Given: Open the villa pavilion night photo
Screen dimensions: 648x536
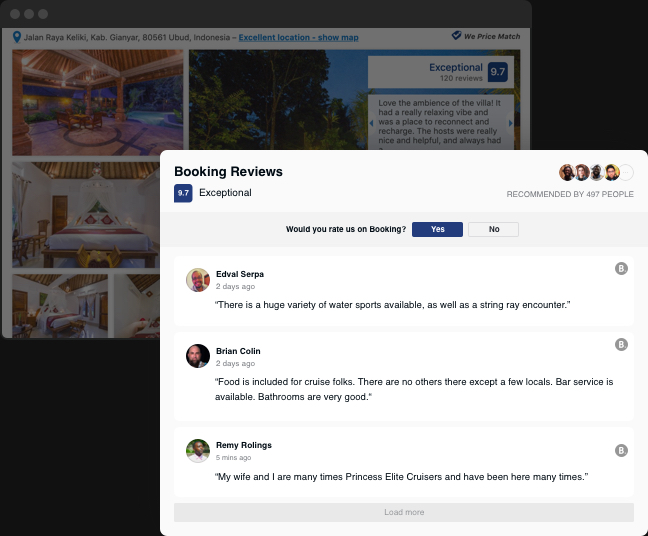Looking at the screenshot, I should (98, 103).
